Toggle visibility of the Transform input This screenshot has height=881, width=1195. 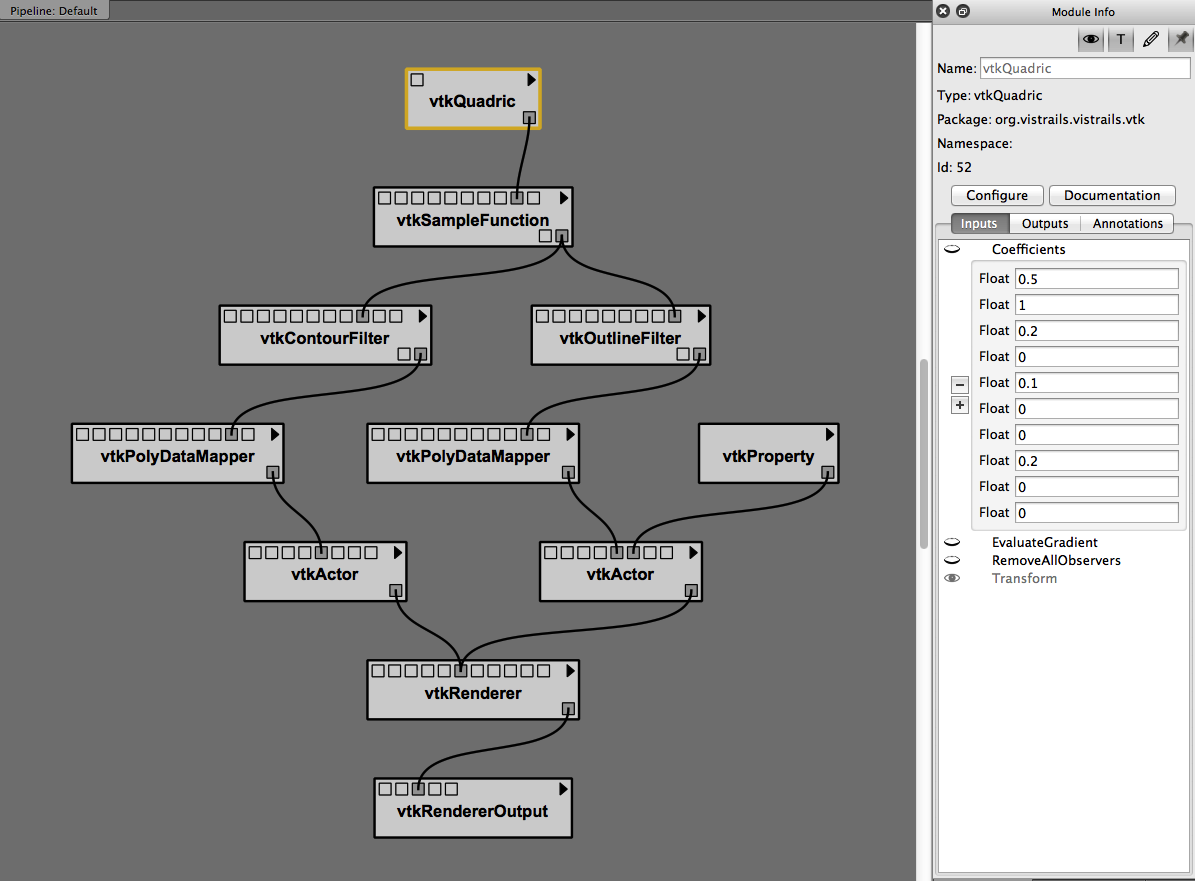click(x=952, y=579)
